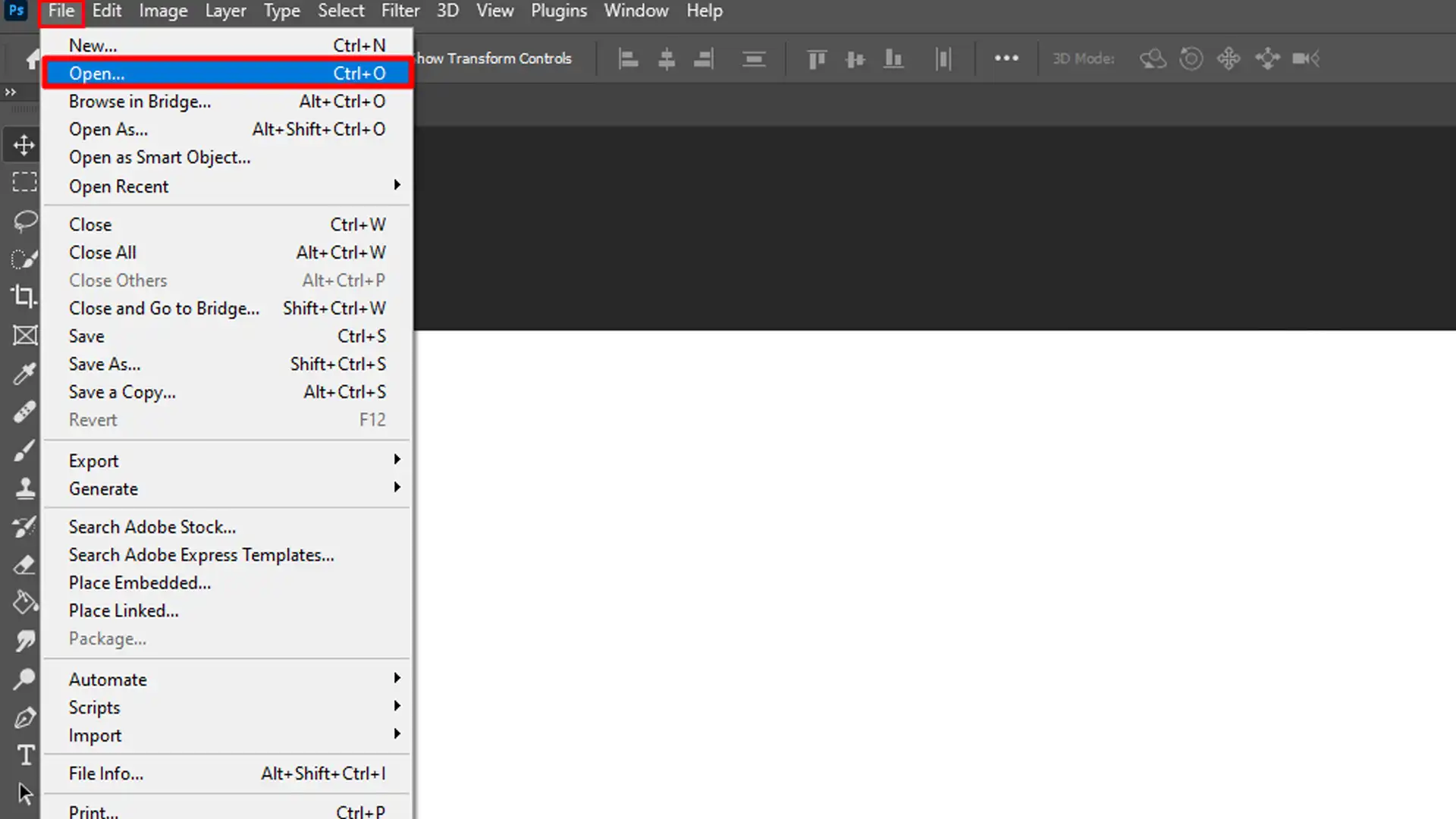Choose Save As... menu item

click(x=227, y=364)
